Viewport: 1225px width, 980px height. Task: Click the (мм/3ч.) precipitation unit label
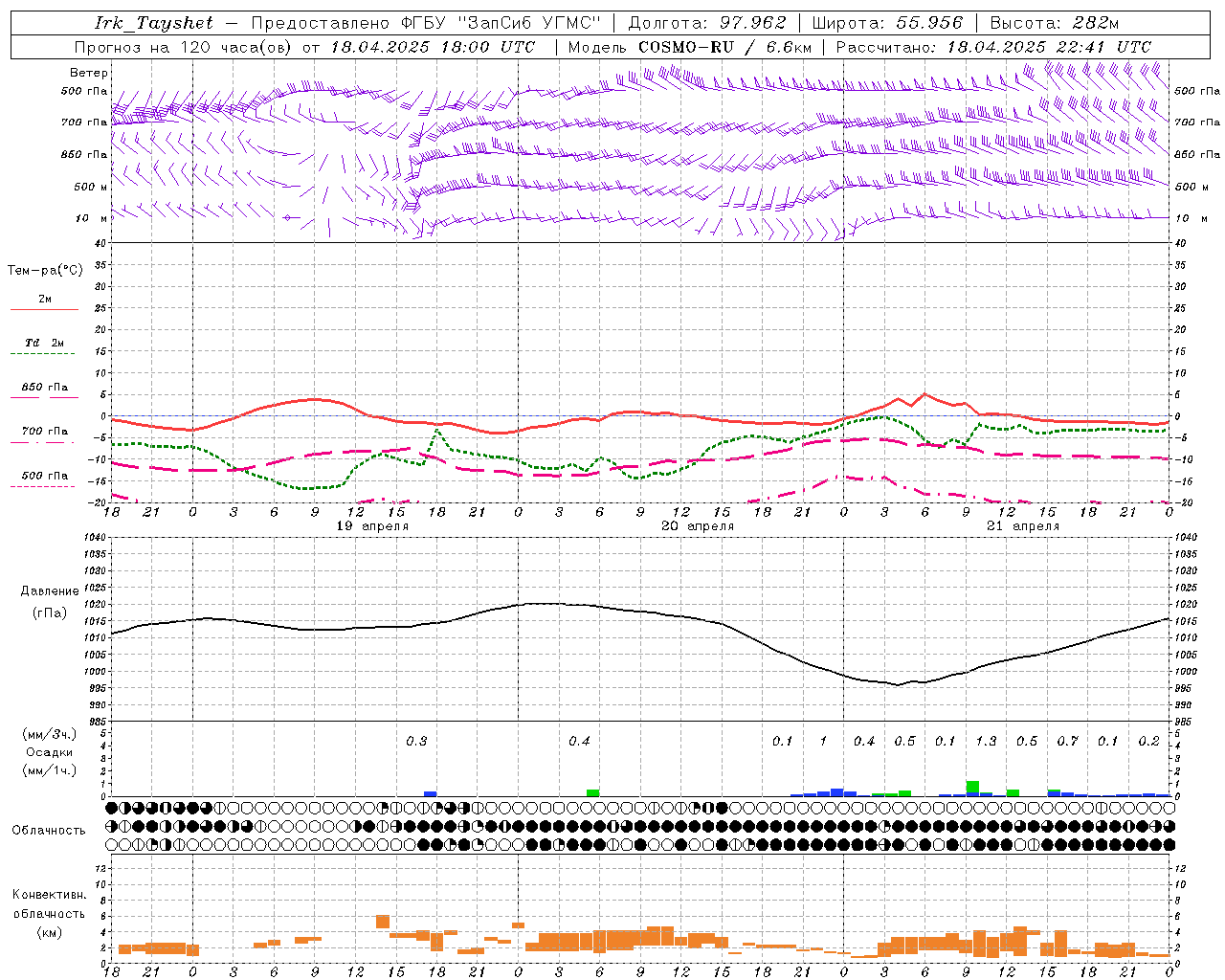pyautogui.click(x=50, y=734)
